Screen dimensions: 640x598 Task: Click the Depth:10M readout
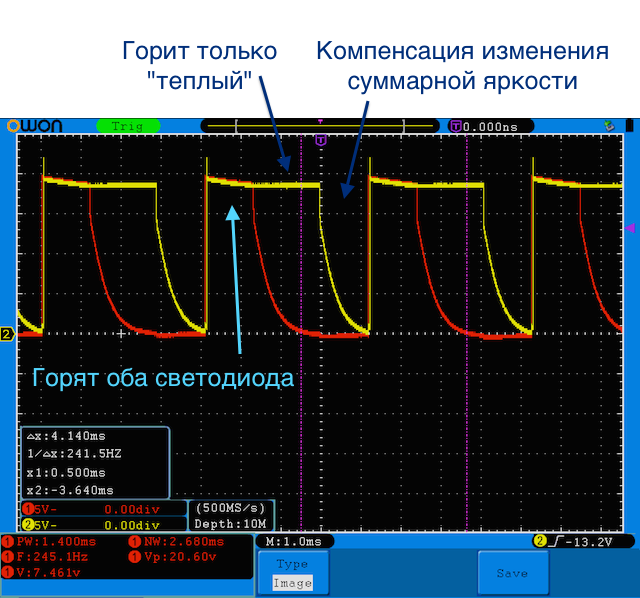[x=231, y=524]
